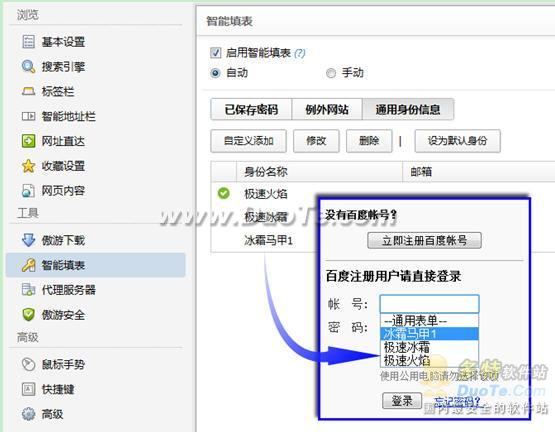Click the 设为默认身份 button
Screen dimensions: 555x432
click(x=457, y=141)
